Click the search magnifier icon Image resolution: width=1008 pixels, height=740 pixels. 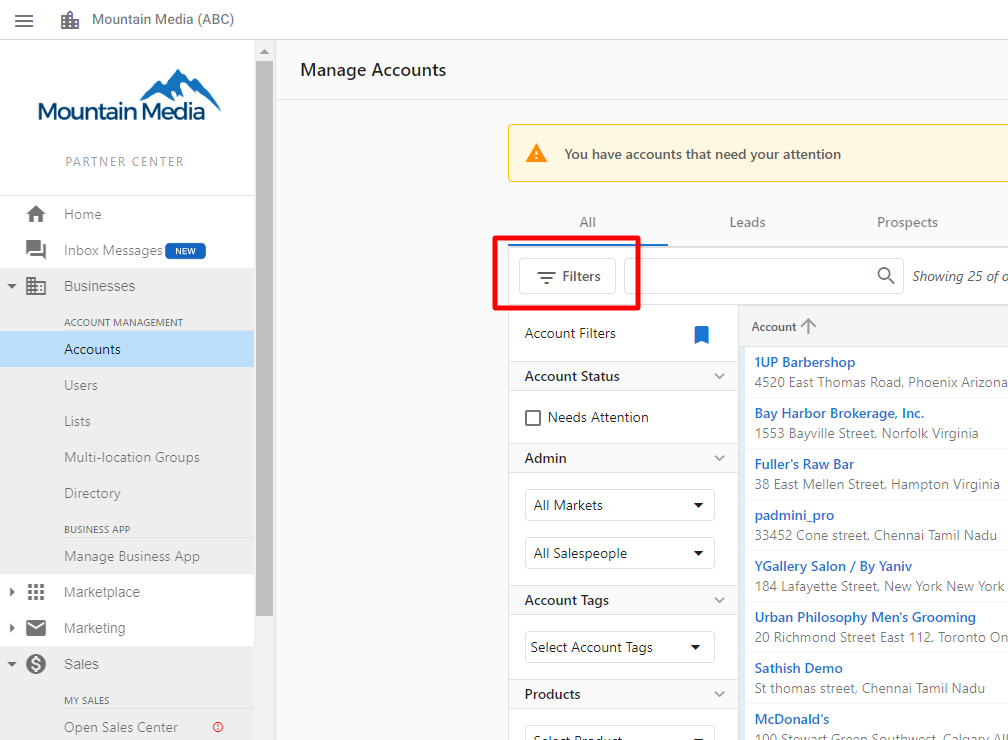click(x=886, y=276)
